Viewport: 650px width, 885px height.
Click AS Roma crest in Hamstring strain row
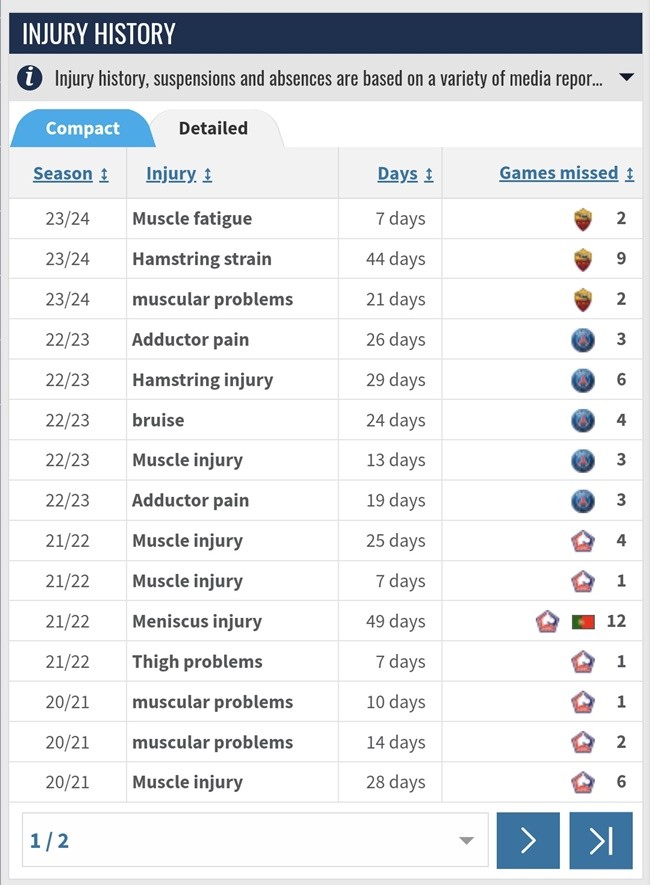[x=583, y=259]
